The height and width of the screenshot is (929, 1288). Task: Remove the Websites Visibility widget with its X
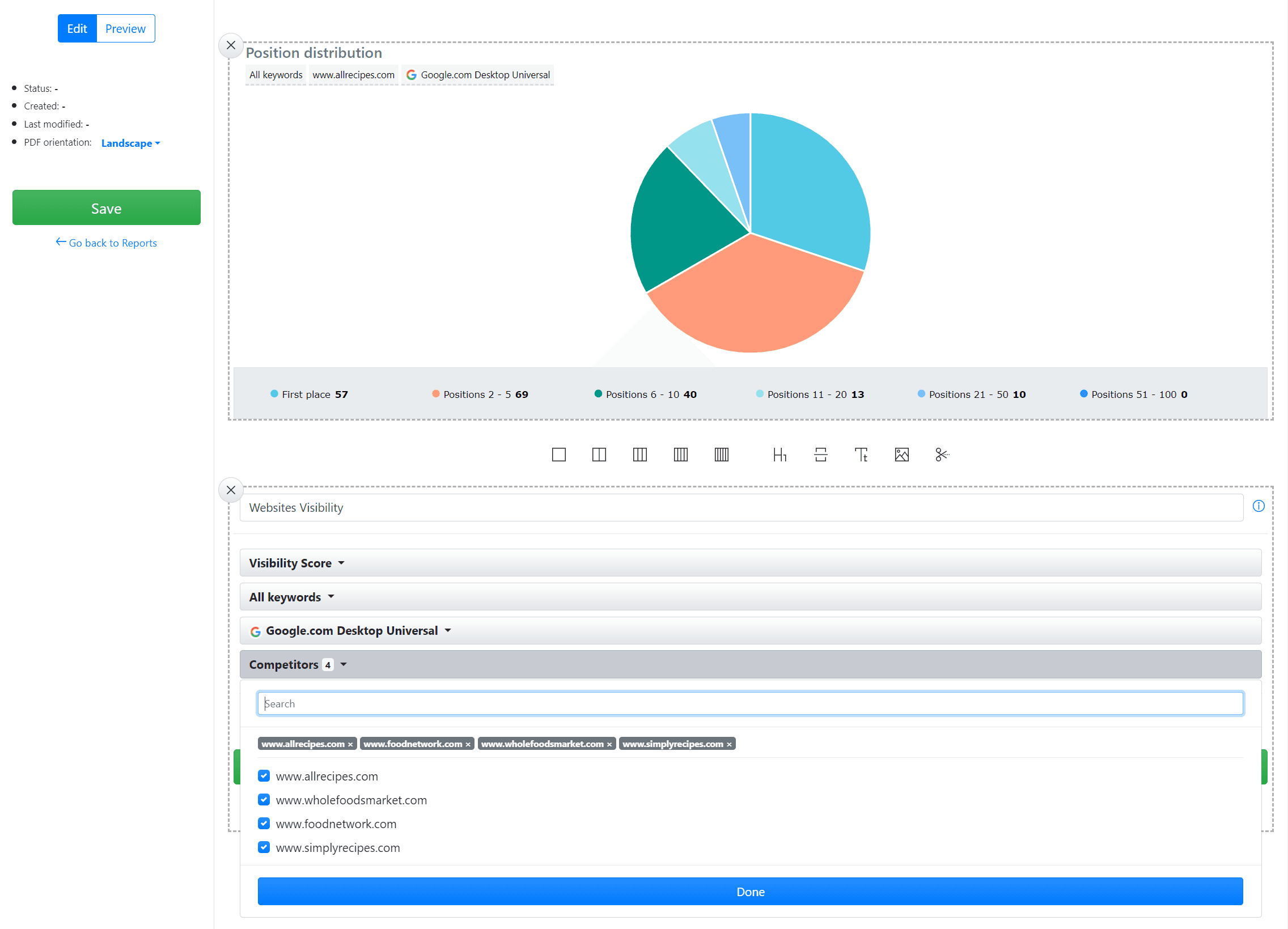point(231,490)
